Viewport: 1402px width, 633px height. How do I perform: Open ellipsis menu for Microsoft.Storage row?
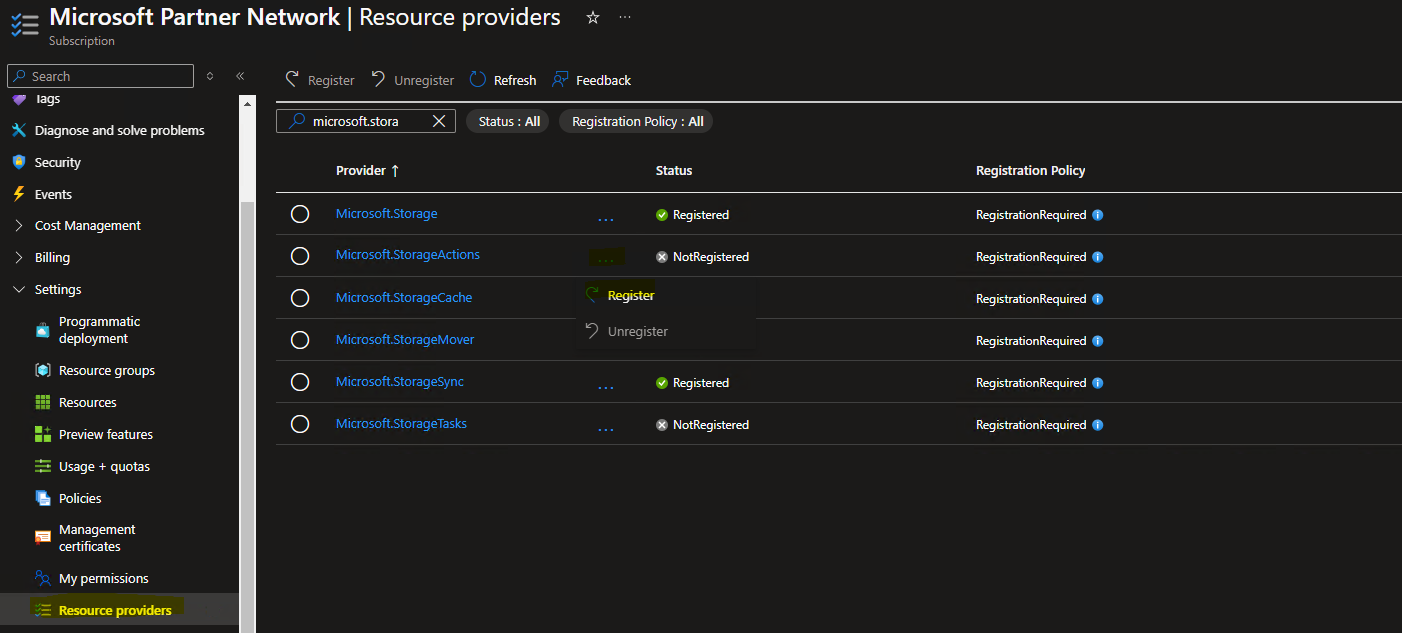coord(606,217)
